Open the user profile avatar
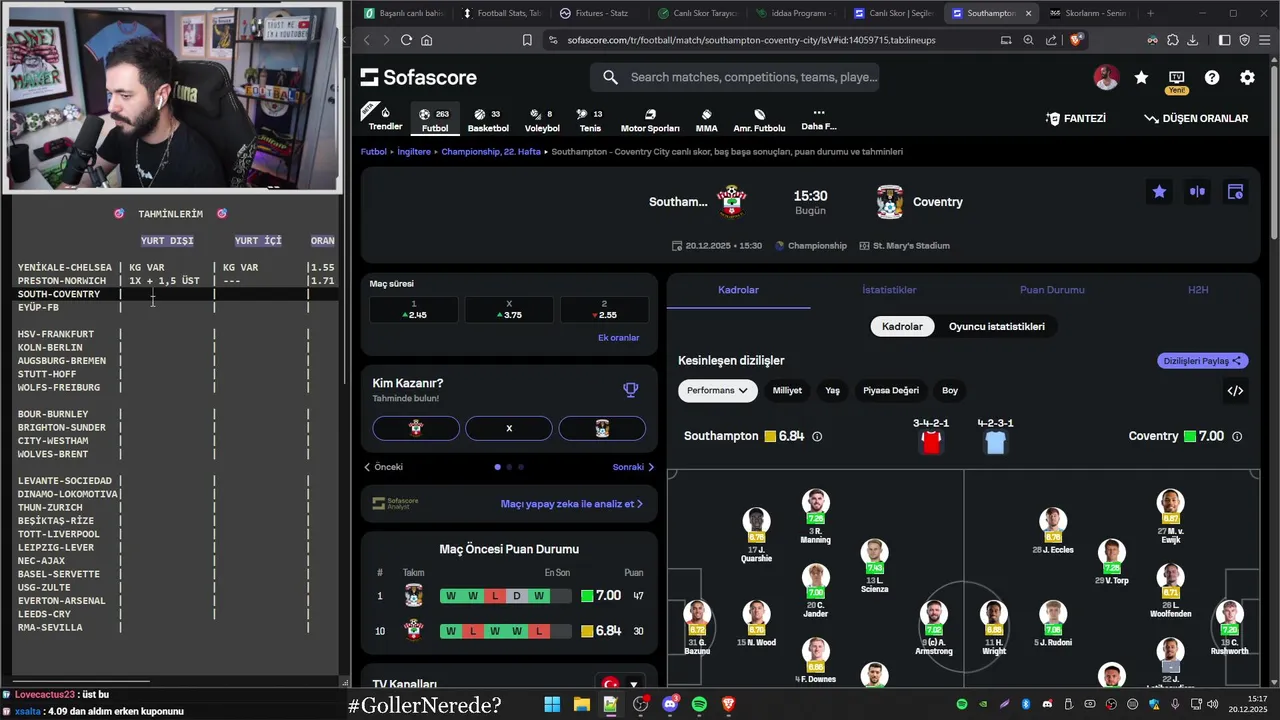Screen dimensions: 1280x720 pyautogui.click(x=1106, y=78)
